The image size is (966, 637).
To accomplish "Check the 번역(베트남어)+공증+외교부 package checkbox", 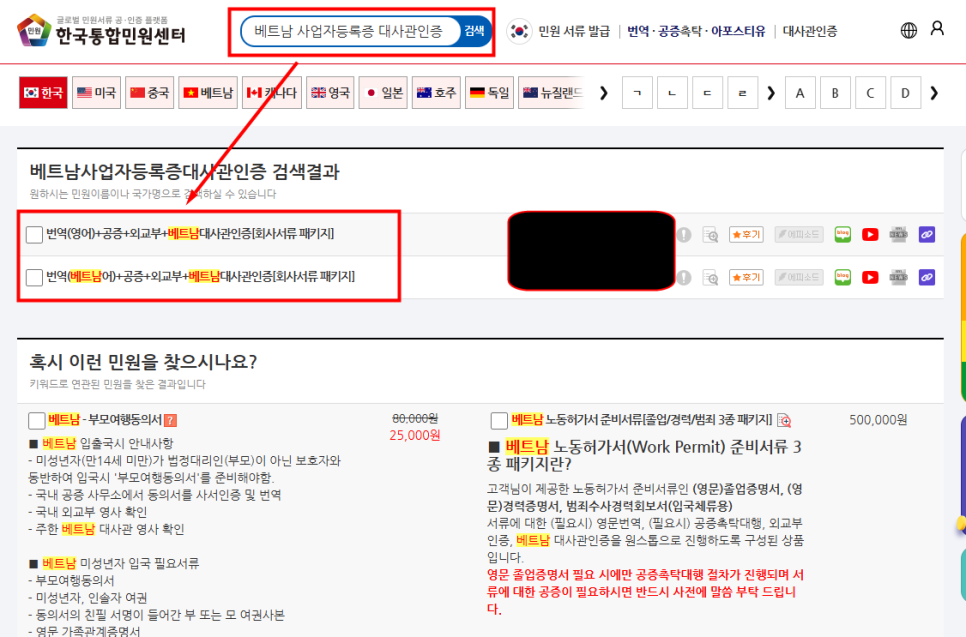I will (x=34, y=277).
